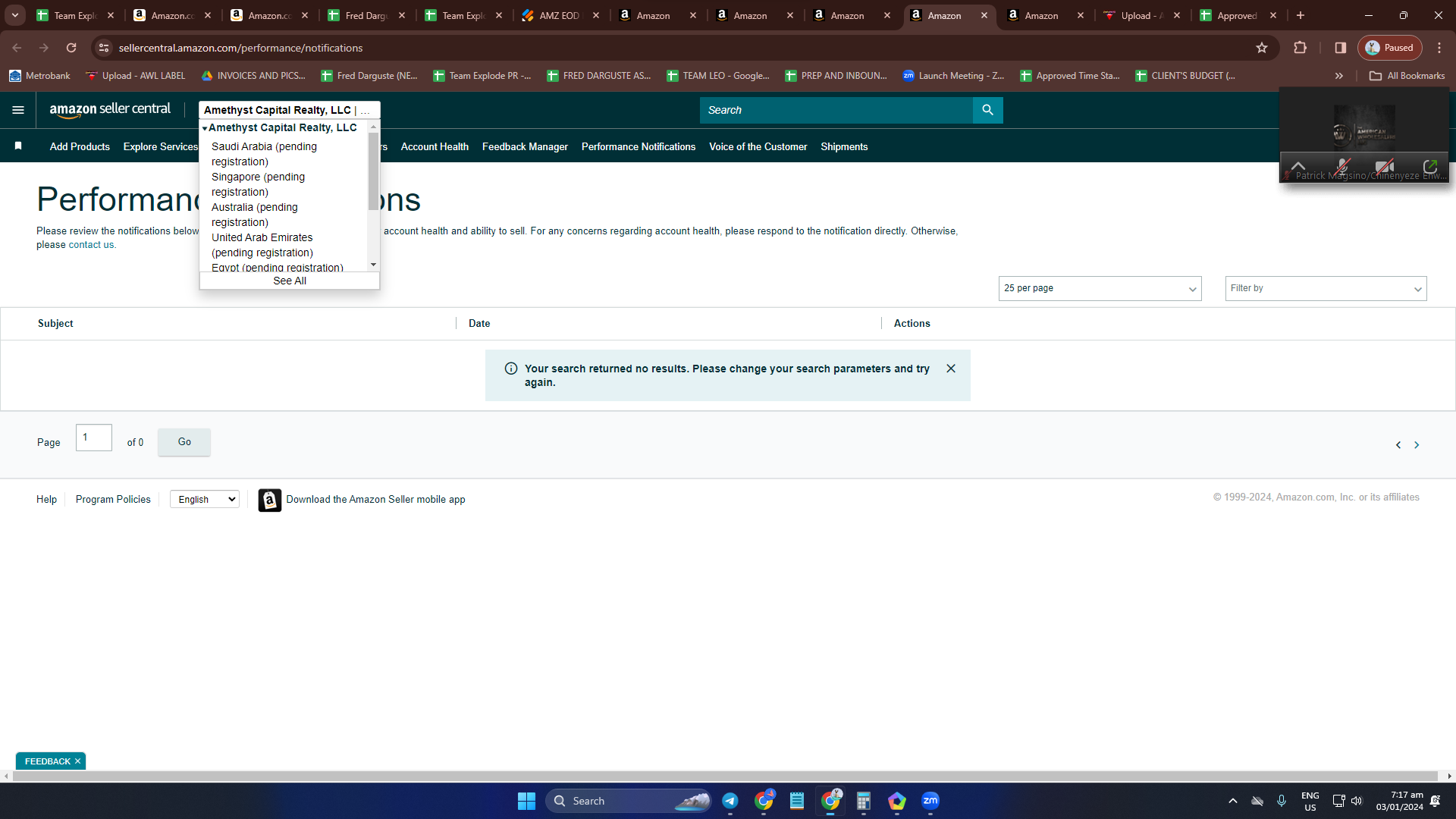
Task: Click See All in marketplace list
Action: coord(290,281)
